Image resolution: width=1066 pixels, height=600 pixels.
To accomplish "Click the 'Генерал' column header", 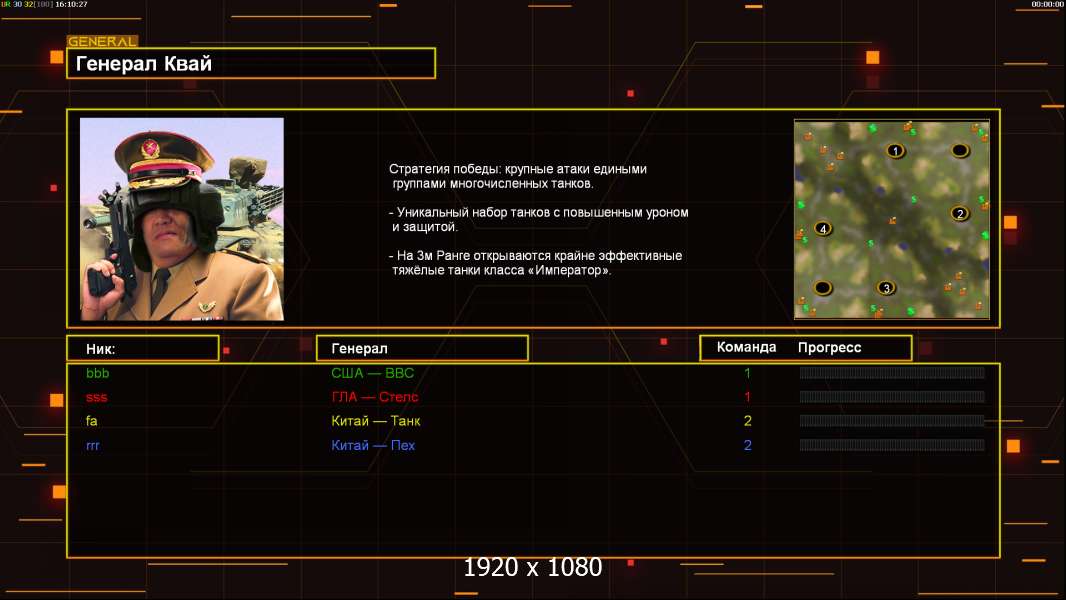I will point(422,349).
